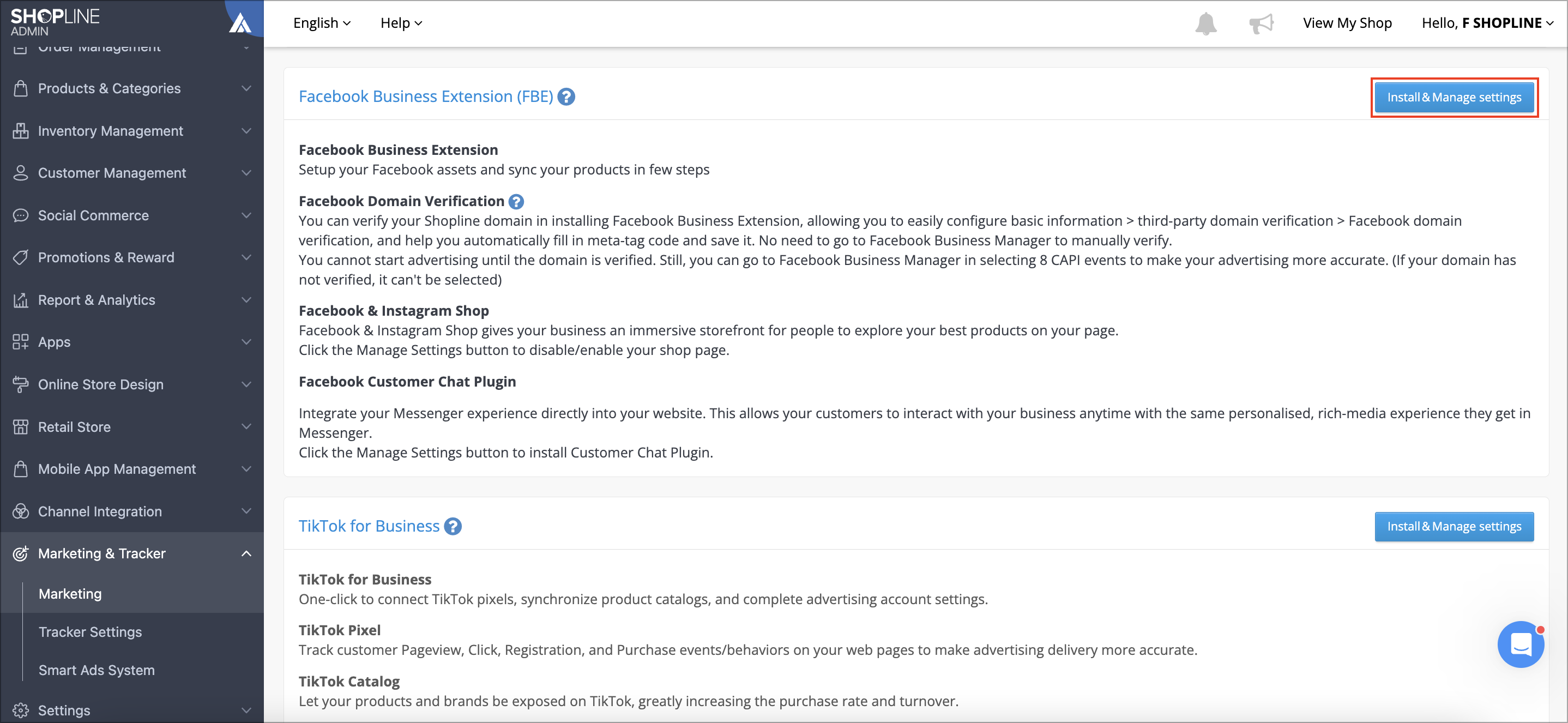This screenshot has height=723, width=1568.
Task: Expand the Settings menu chevron
Action: click(x=246, y=710)
